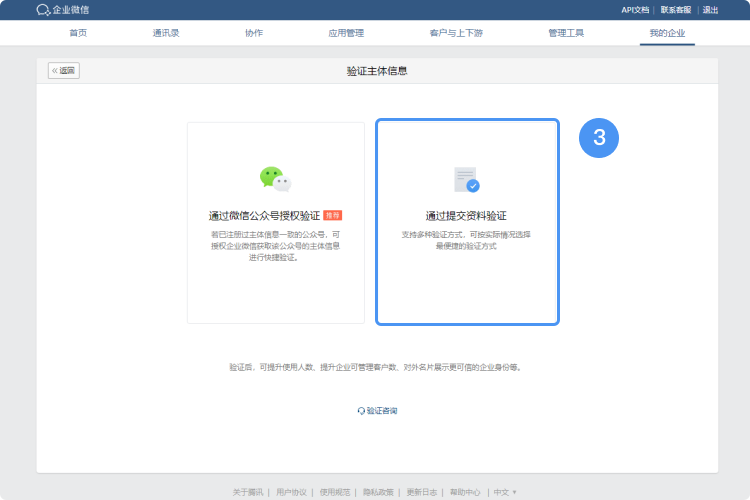Open the 协作 tab
The height and width of the screenshot is (500, 750).
(x=254, y=33)
